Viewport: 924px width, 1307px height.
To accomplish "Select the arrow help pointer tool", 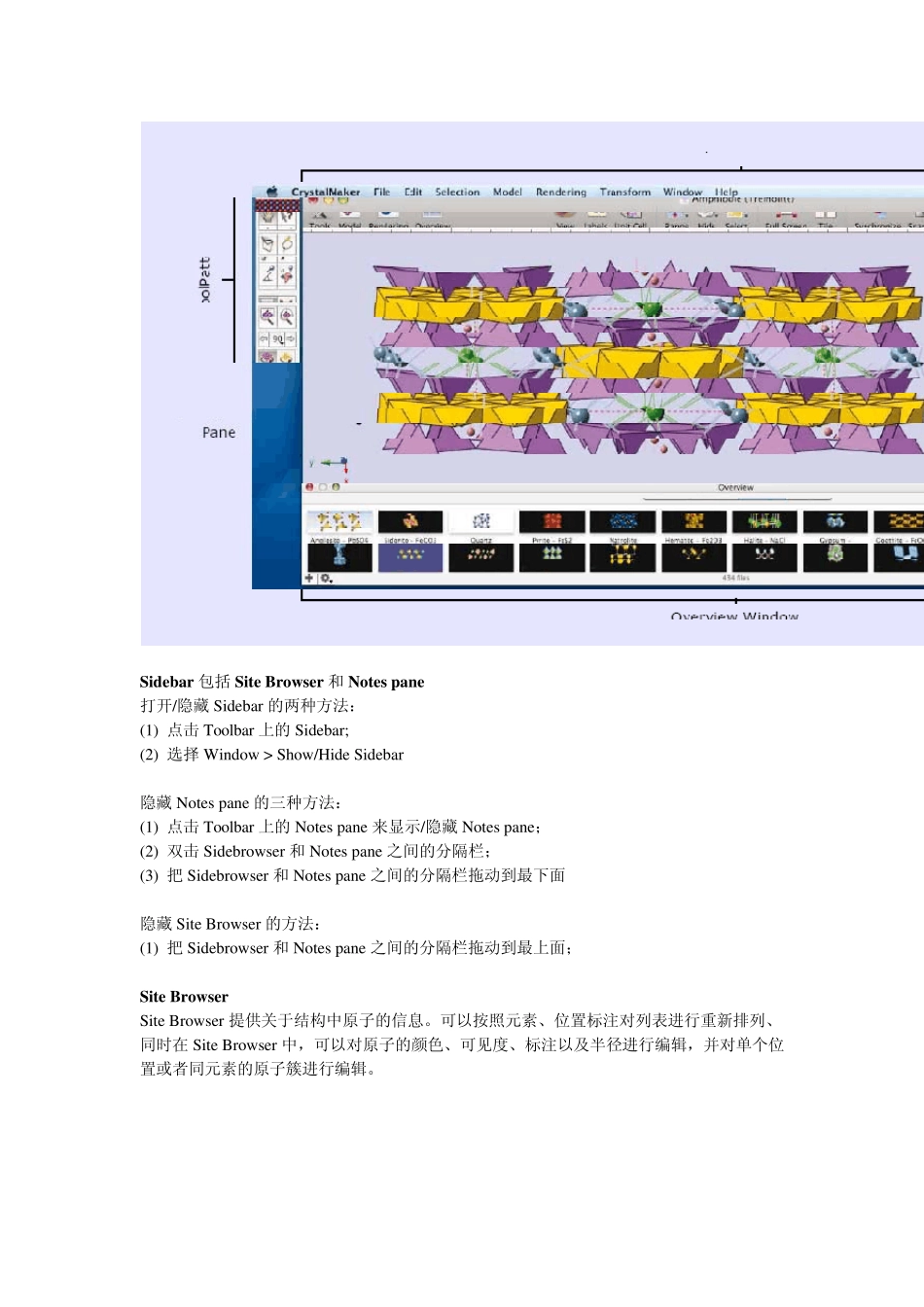I will tap(287, 218).
